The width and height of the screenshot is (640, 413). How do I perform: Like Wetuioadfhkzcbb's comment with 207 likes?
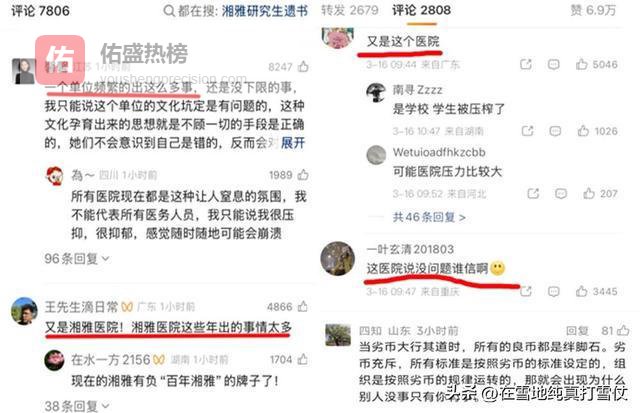pos(589,193)
